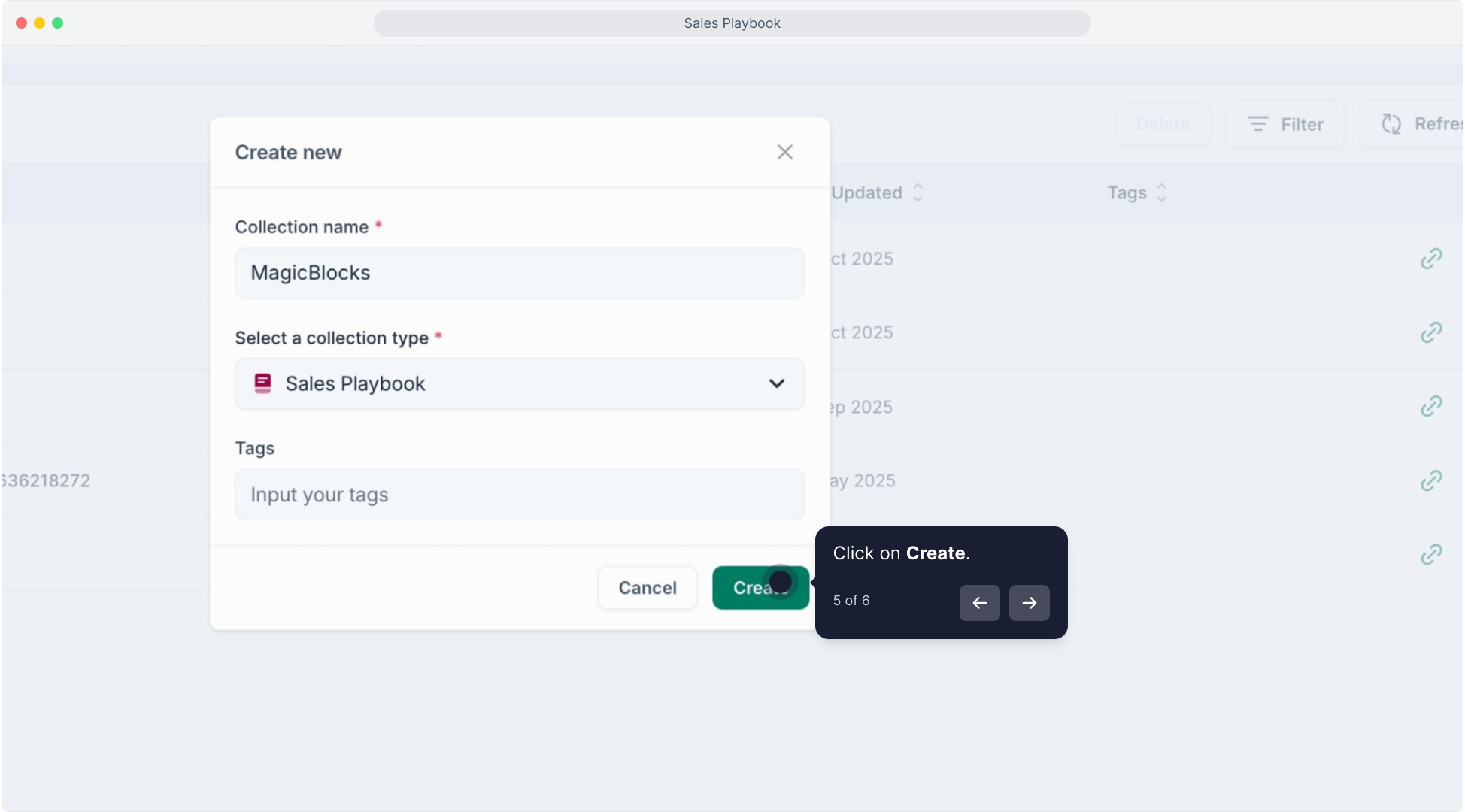1465x812 pixels.
Task: Copy link icon for fourth row
Action: pos(1431,480)
